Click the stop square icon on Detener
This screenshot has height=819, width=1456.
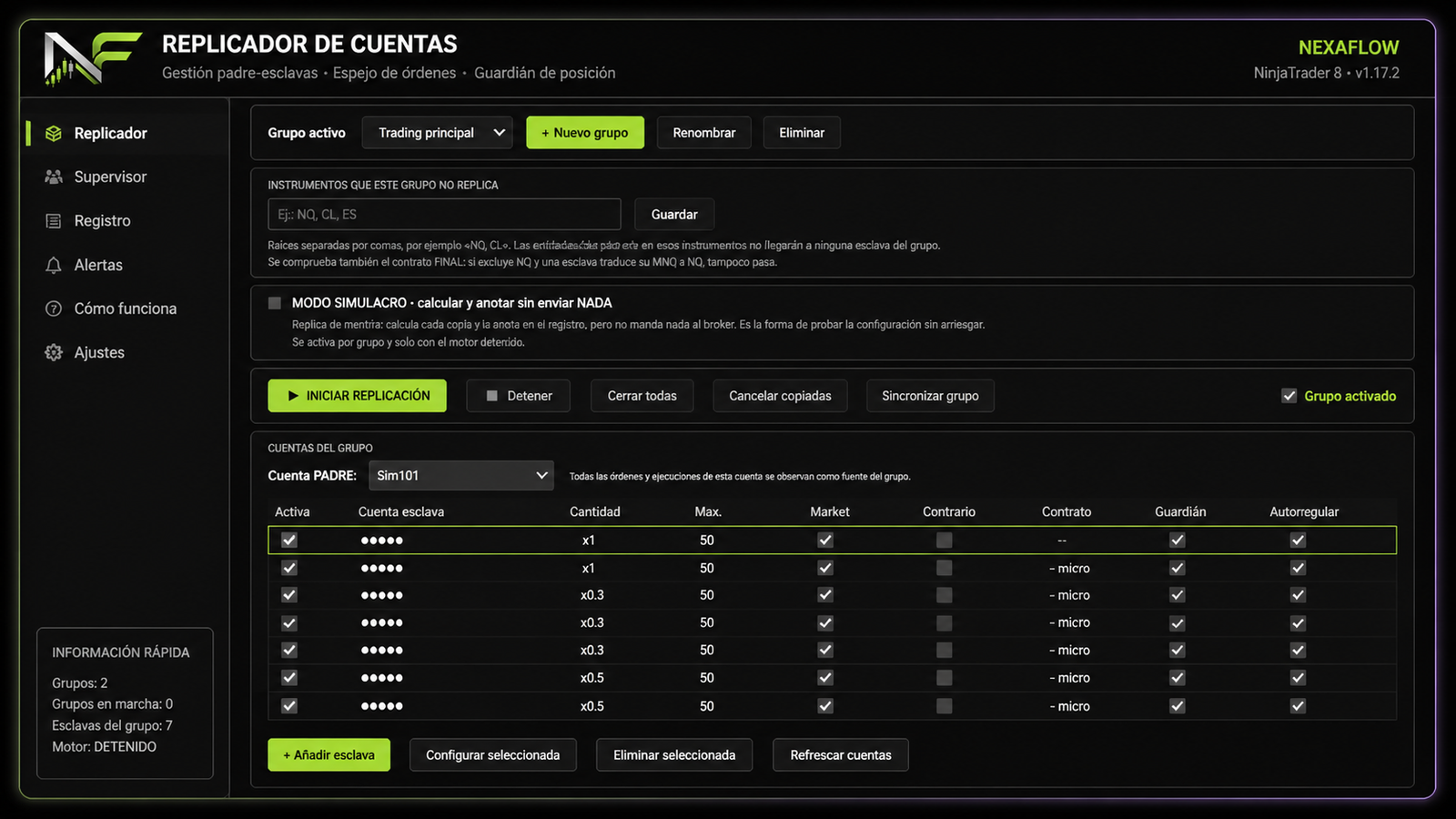point(492,396)
